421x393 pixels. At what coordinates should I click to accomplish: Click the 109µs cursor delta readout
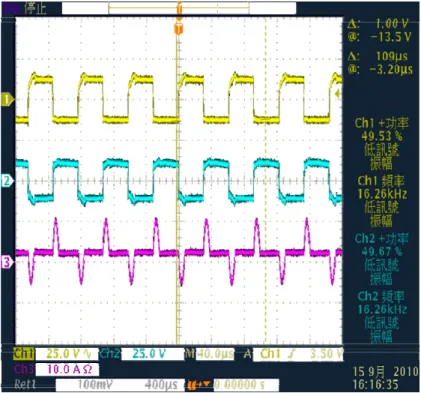click(x=392, y=56)
